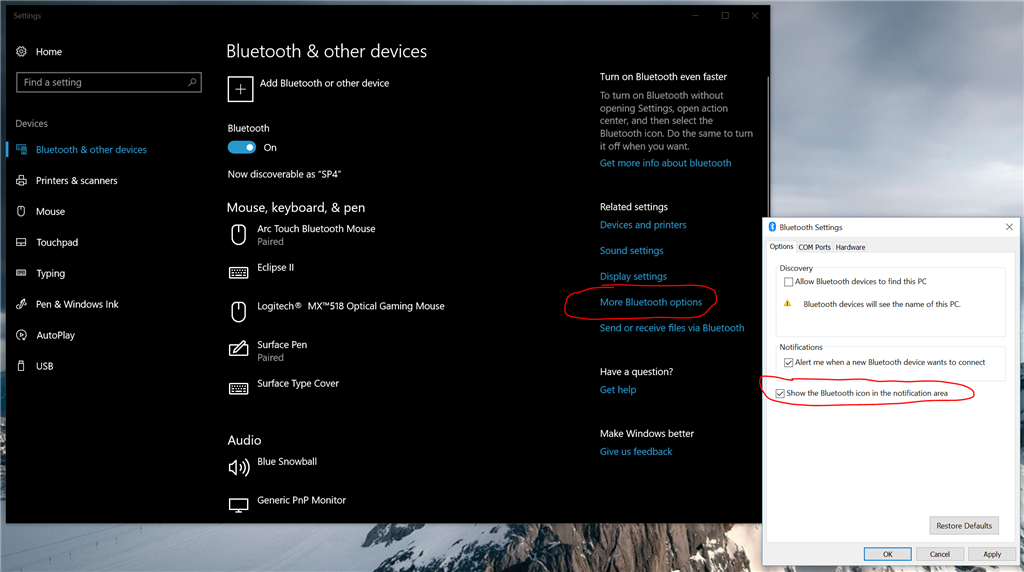Image resolution: width=1024 pixels, height=572 pixels.
Task: Click the Blue Snowball speaker icon
Action: 238,467
